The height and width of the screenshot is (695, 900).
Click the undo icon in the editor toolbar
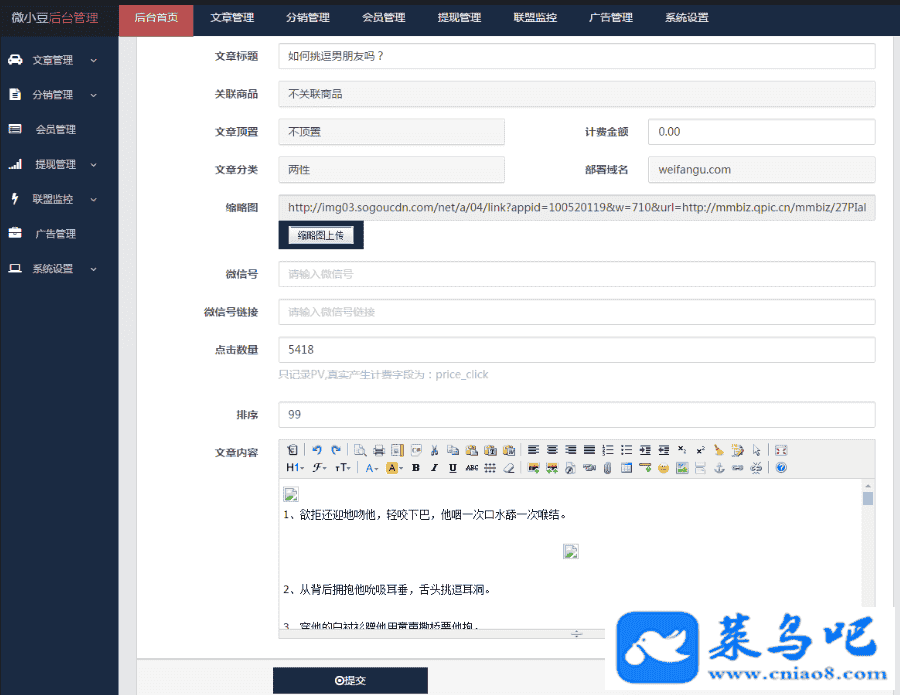tap(316, 450)
